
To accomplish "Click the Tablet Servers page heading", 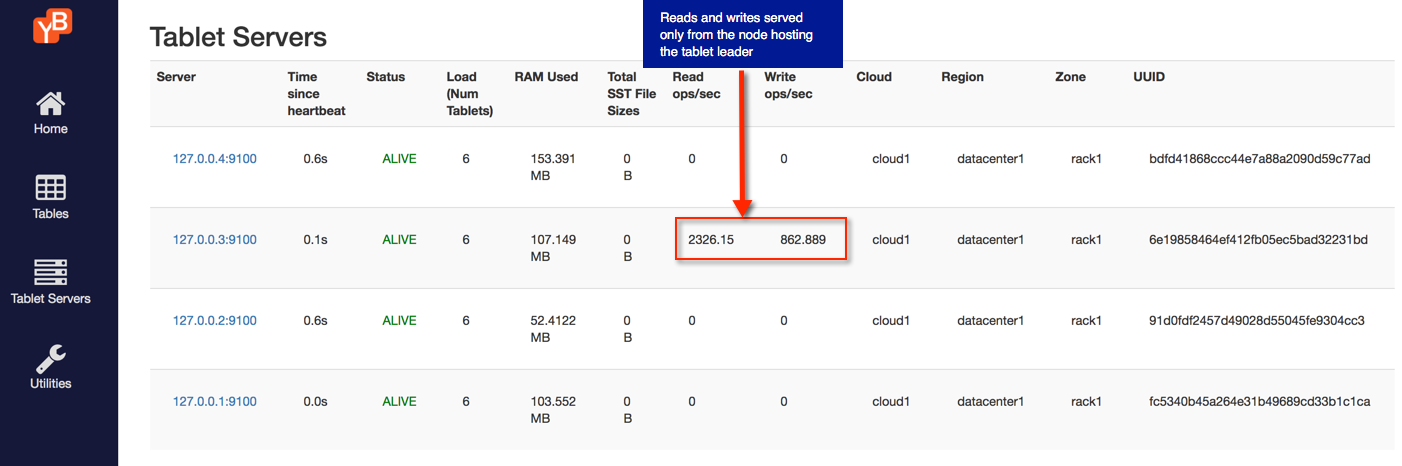I will pos(238,38).
